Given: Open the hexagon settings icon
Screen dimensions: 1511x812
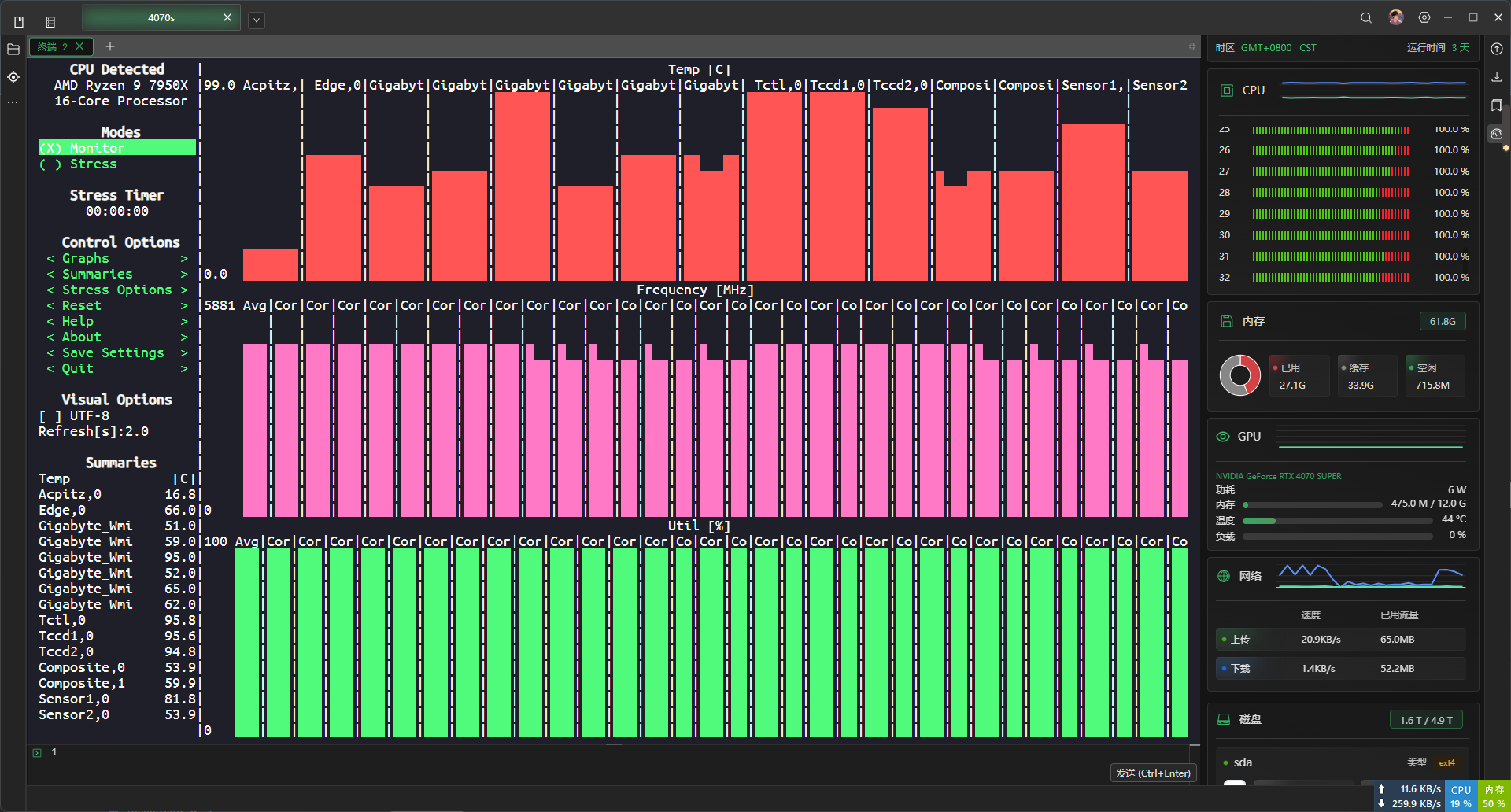Looking at the screenshot, I should click(x=1424, y=17).
